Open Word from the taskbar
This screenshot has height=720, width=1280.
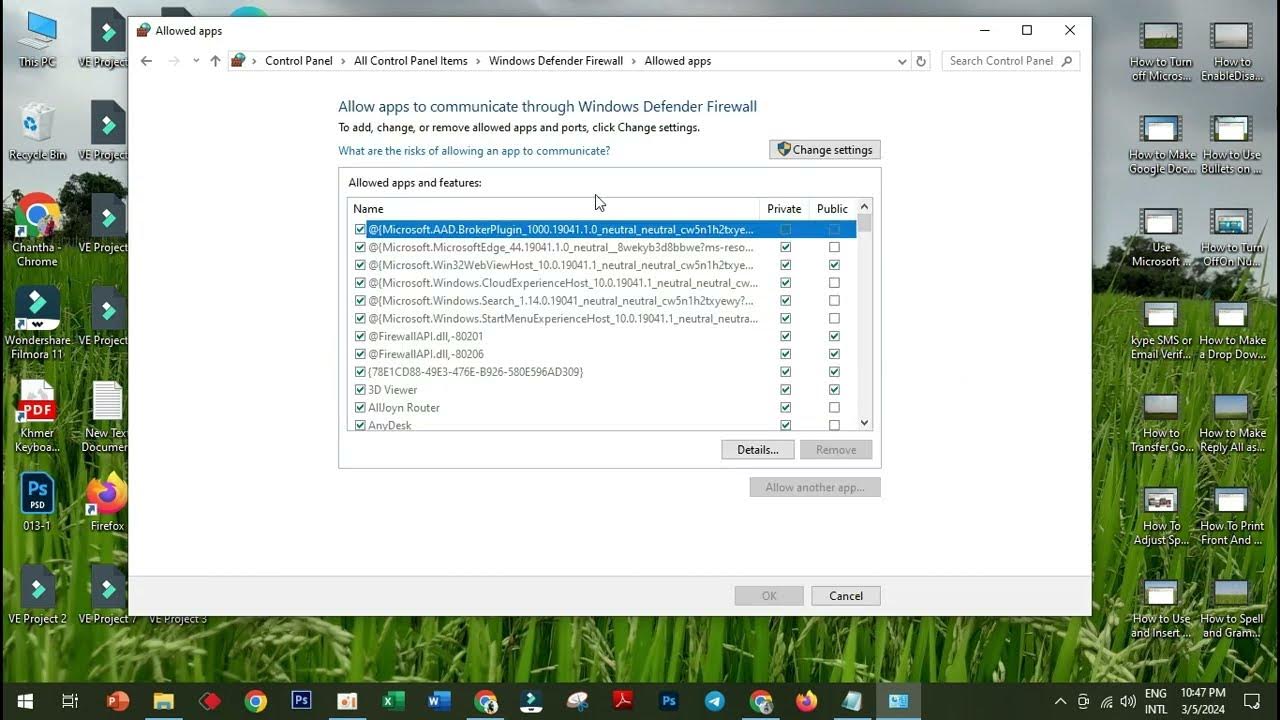click(x=439, y=701)
